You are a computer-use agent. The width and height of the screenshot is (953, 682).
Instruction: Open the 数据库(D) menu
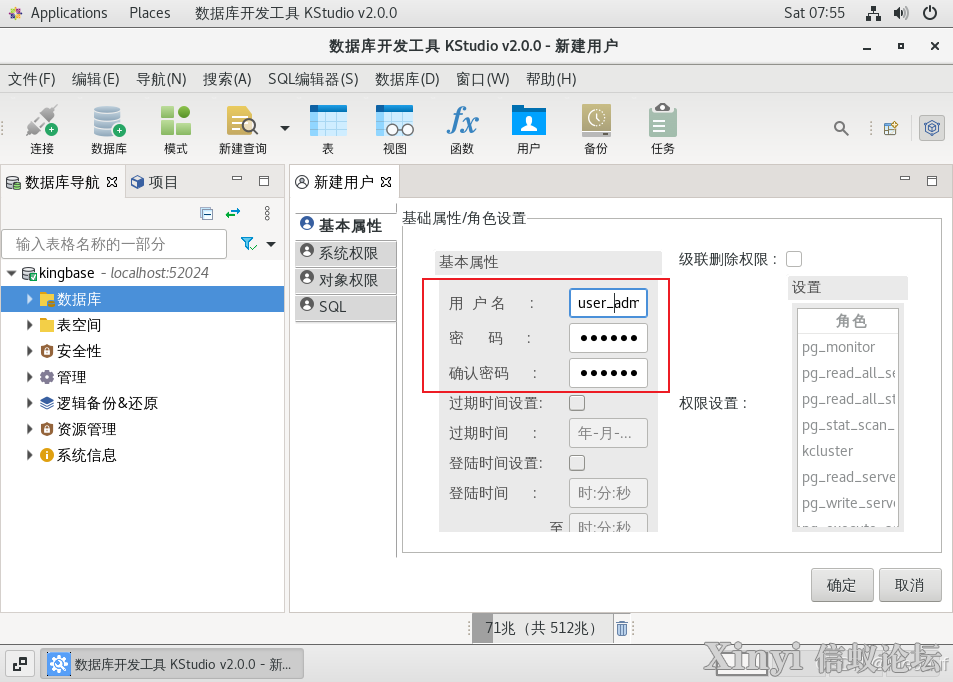[407, 80]
